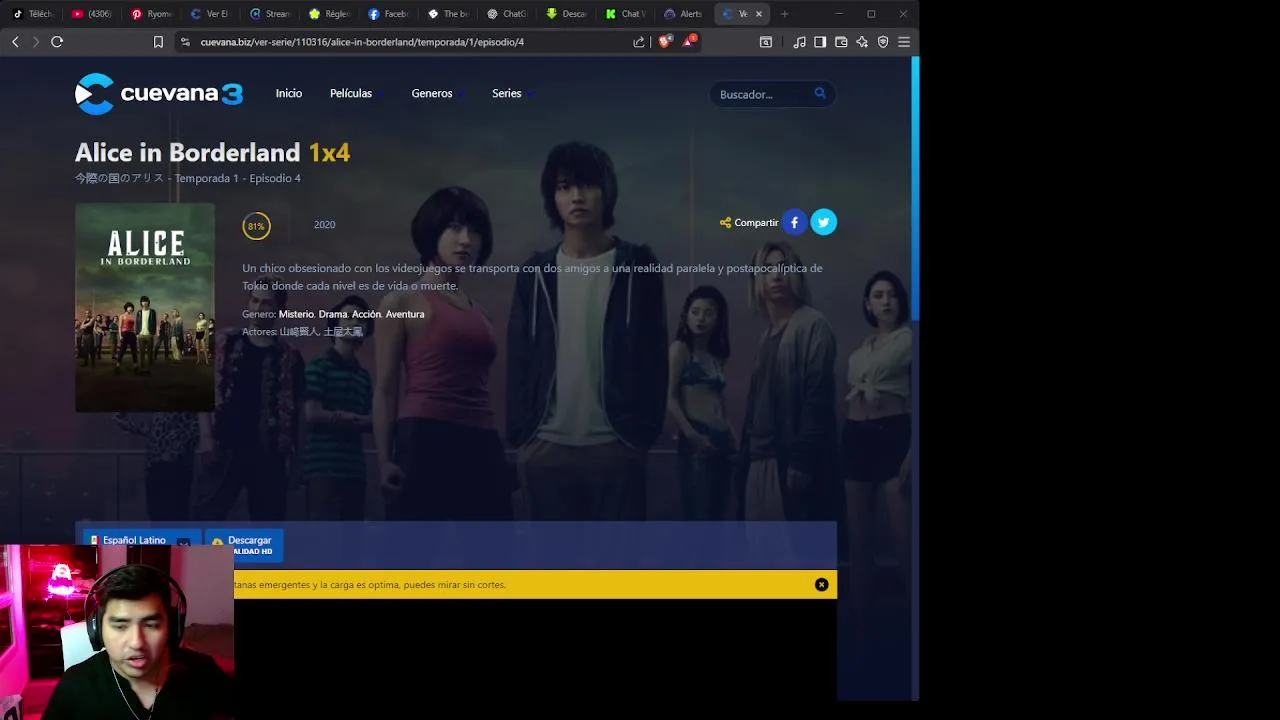Click the Alice in Borderland poster thumbnail
Image resolution: width=1280 pixels, height=720 pixels.
tap(145, 308)
